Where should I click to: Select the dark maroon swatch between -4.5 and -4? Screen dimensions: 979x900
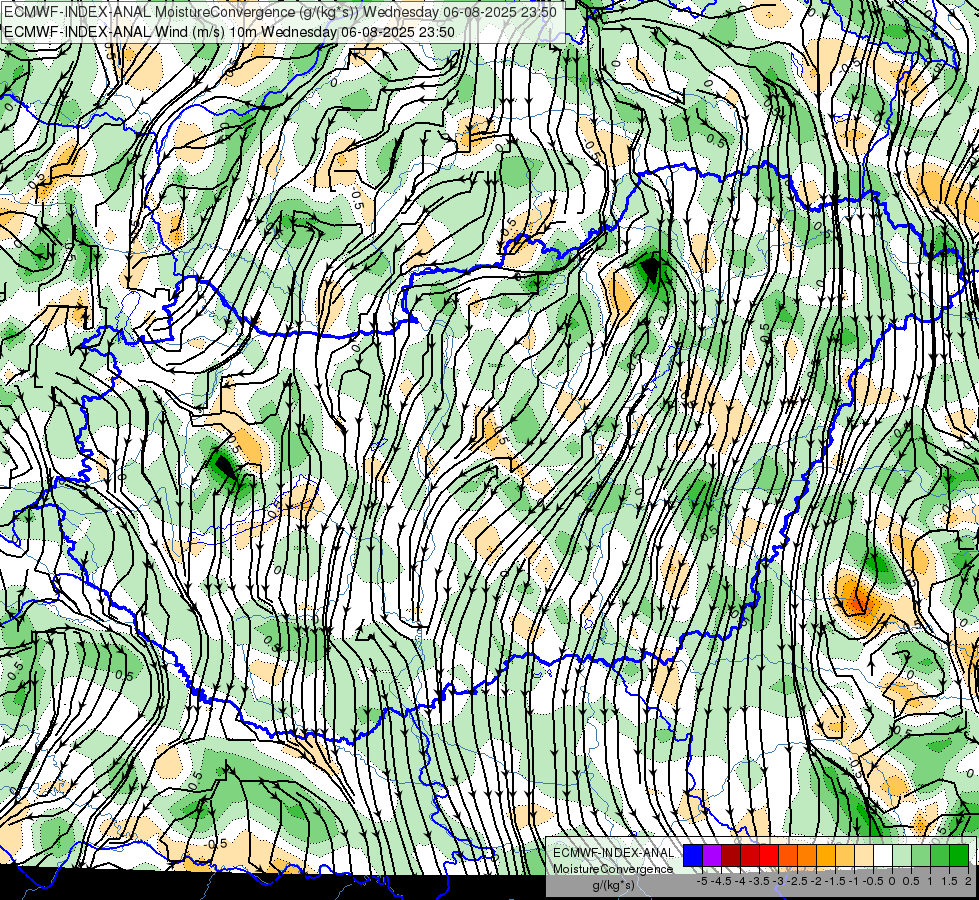tap(731, 855)
